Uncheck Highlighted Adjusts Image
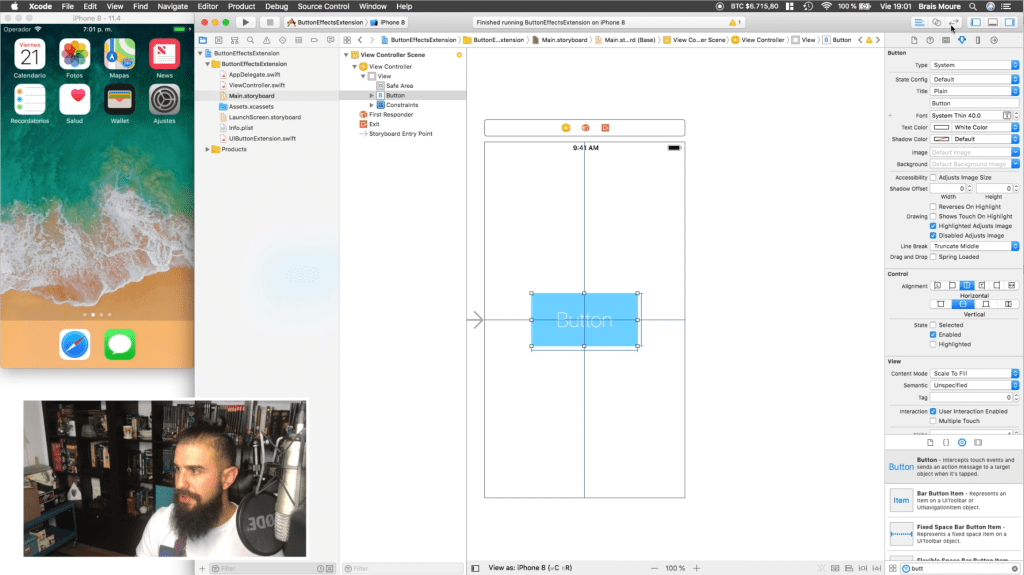Viewport: 1024px width, 575px height. [x=933, y=226]
